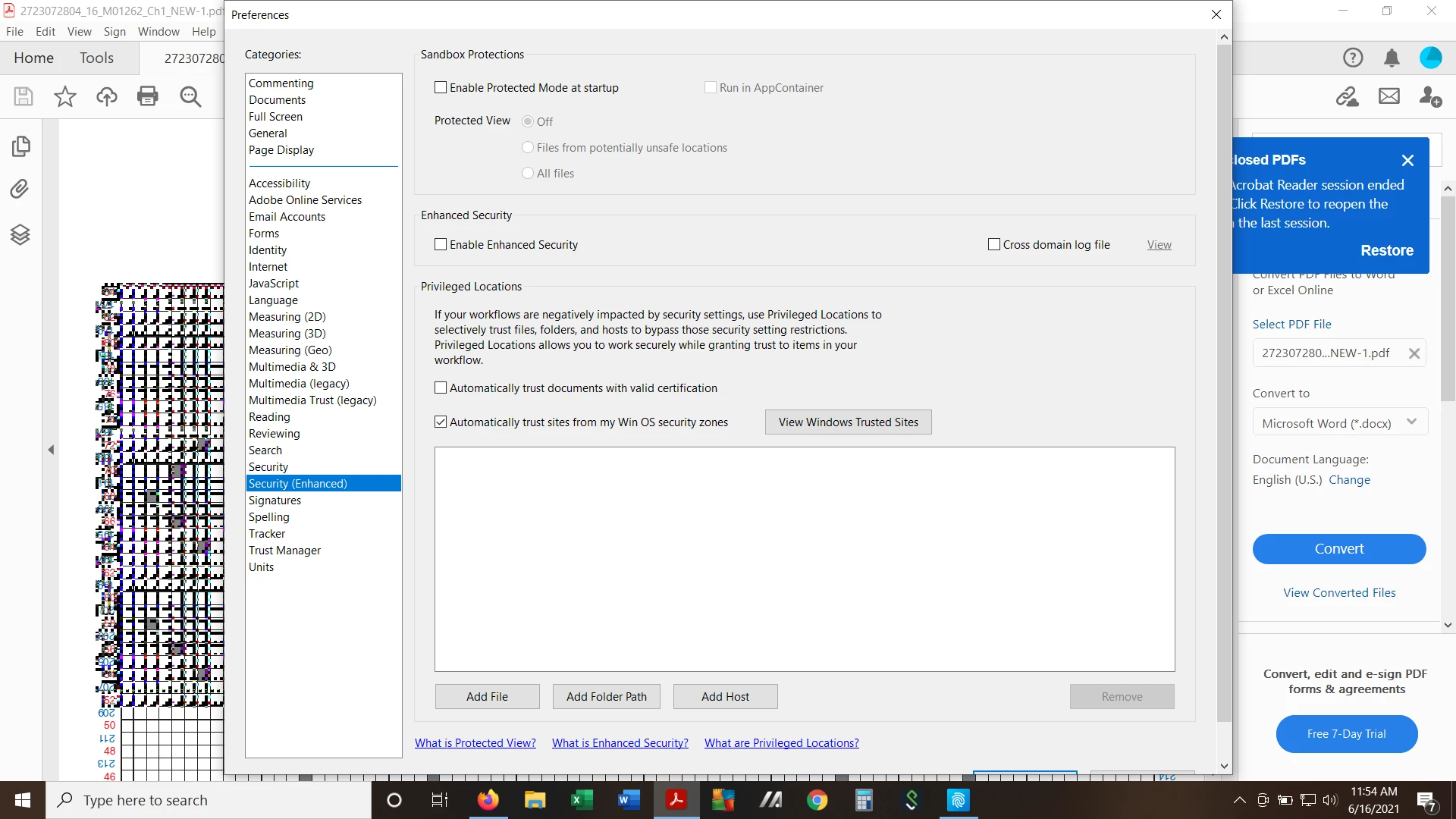This screenshot has height=819, width=1456.
Task: Click the Add Folder Path button
Action: coord(606,696)
